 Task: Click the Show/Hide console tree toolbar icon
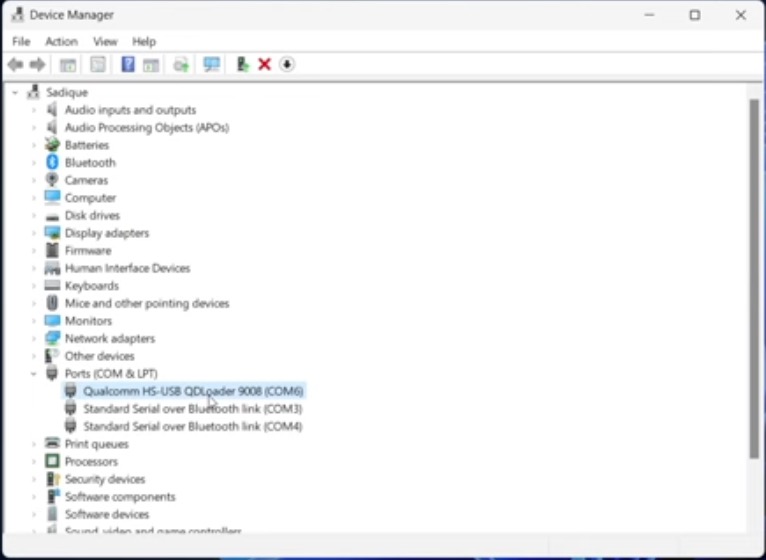[x=68, y=65]
